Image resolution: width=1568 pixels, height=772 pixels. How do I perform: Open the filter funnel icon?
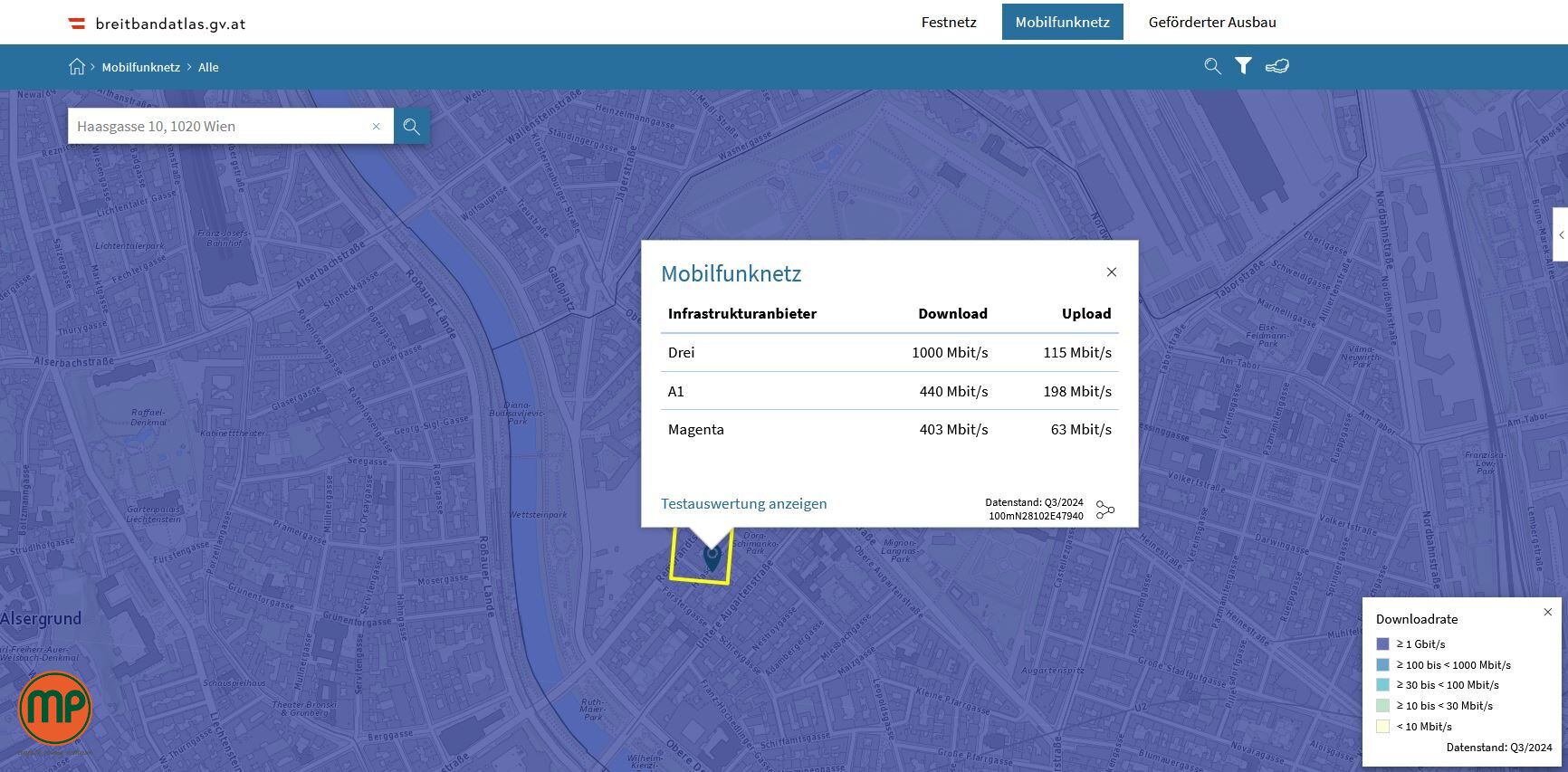[x=1244, y=66]
